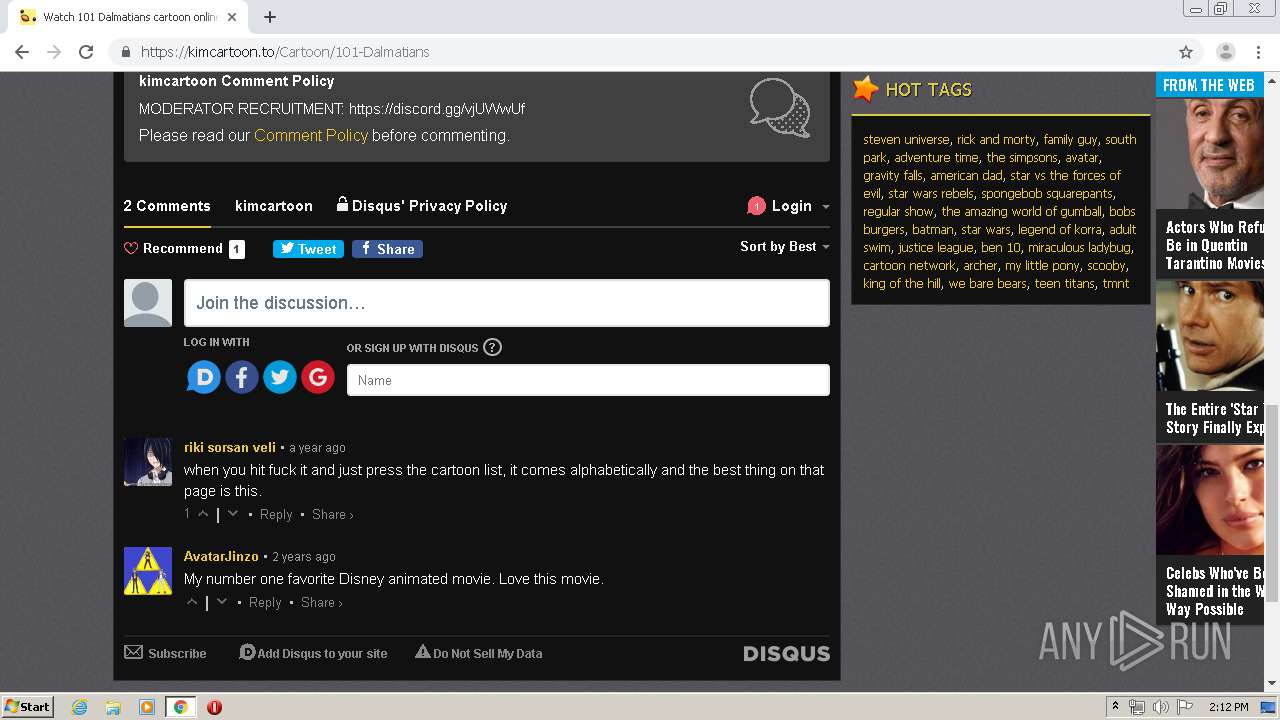Open riki sorsan veli profile link

pos(230,447)
